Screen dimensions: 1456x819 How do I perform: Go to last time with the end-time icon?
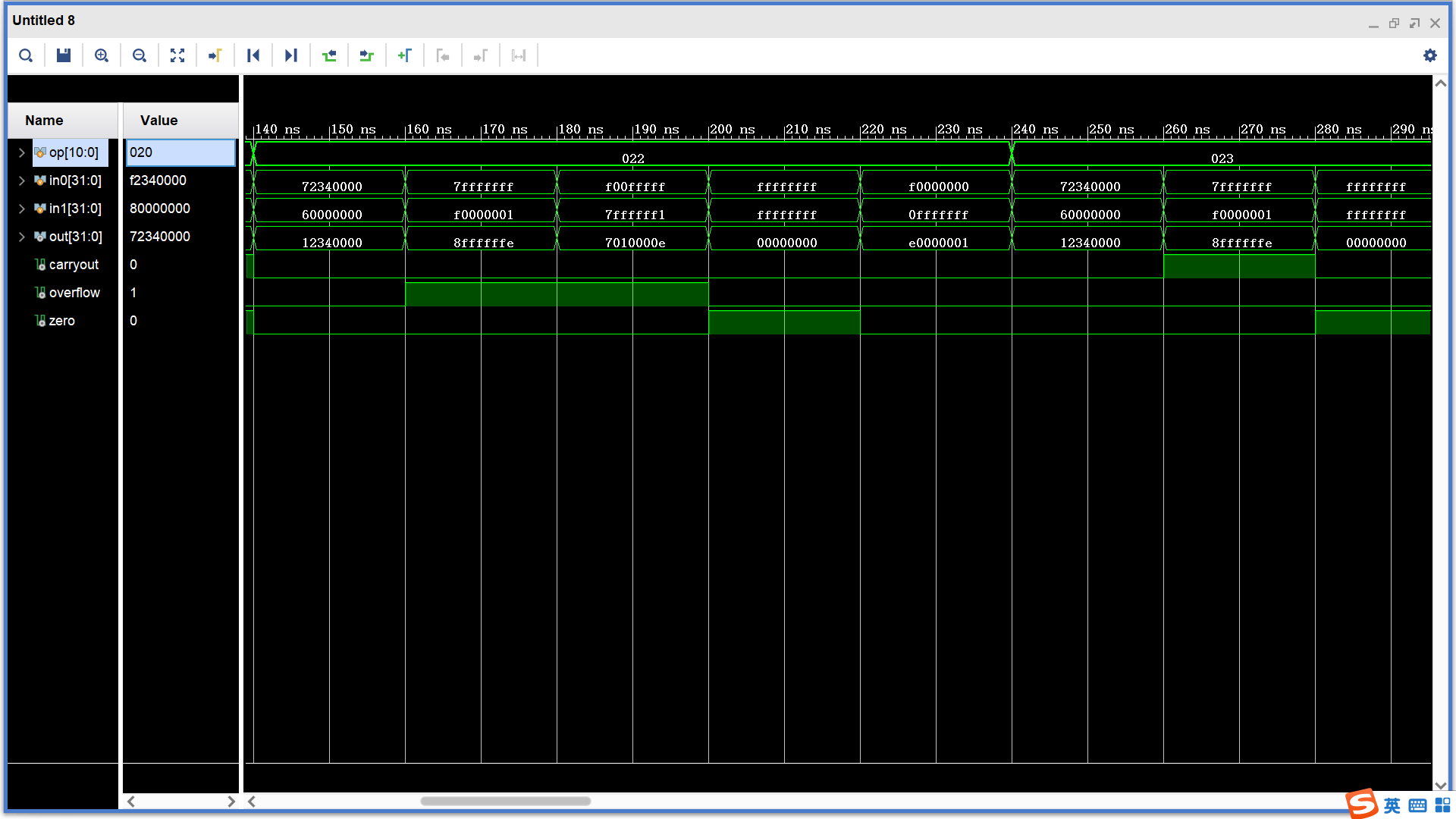[291, 55]
